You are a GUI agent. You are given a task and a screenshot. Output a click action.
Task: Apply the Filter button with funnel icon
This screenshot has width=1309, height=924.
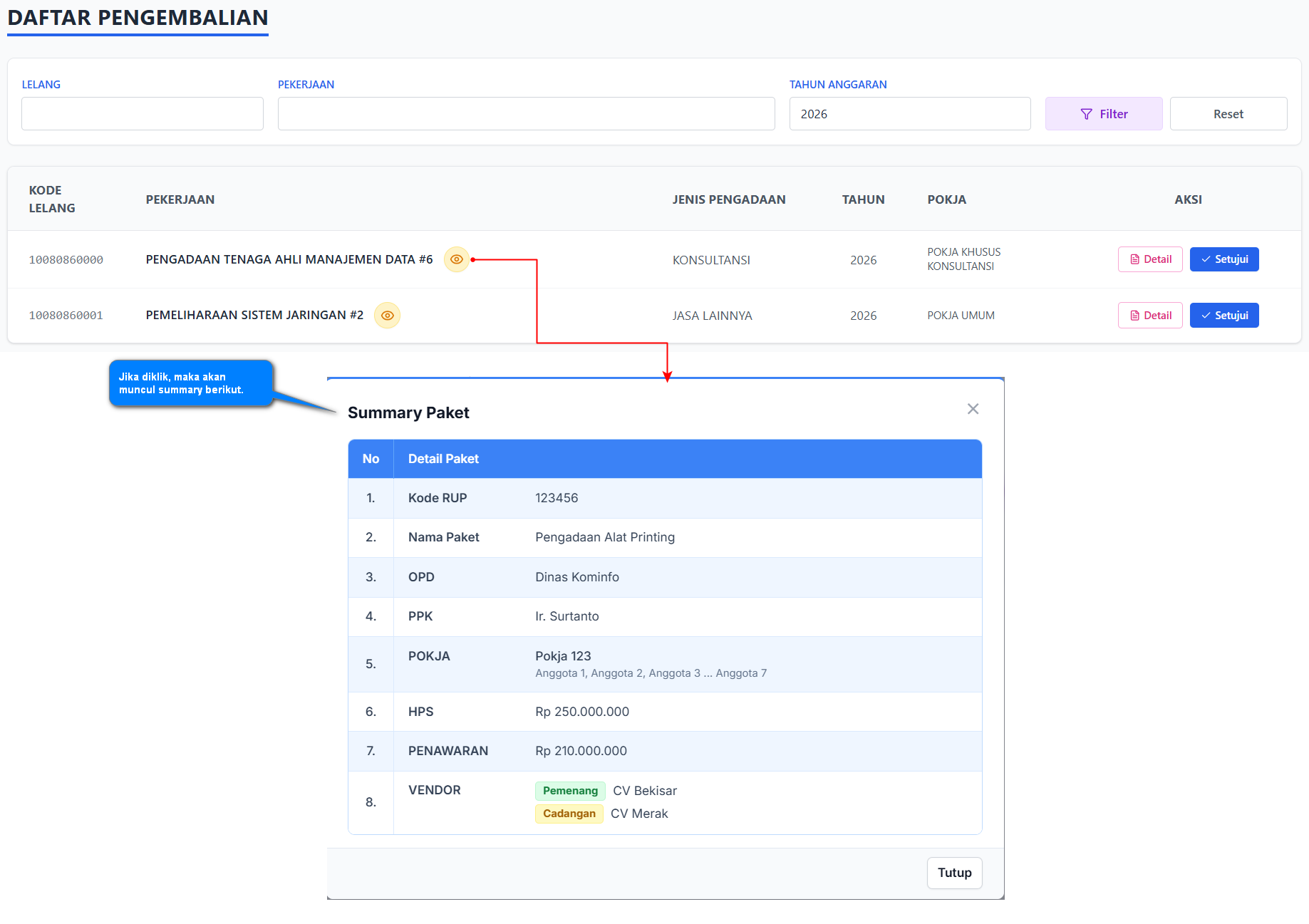coord(1103,114)
